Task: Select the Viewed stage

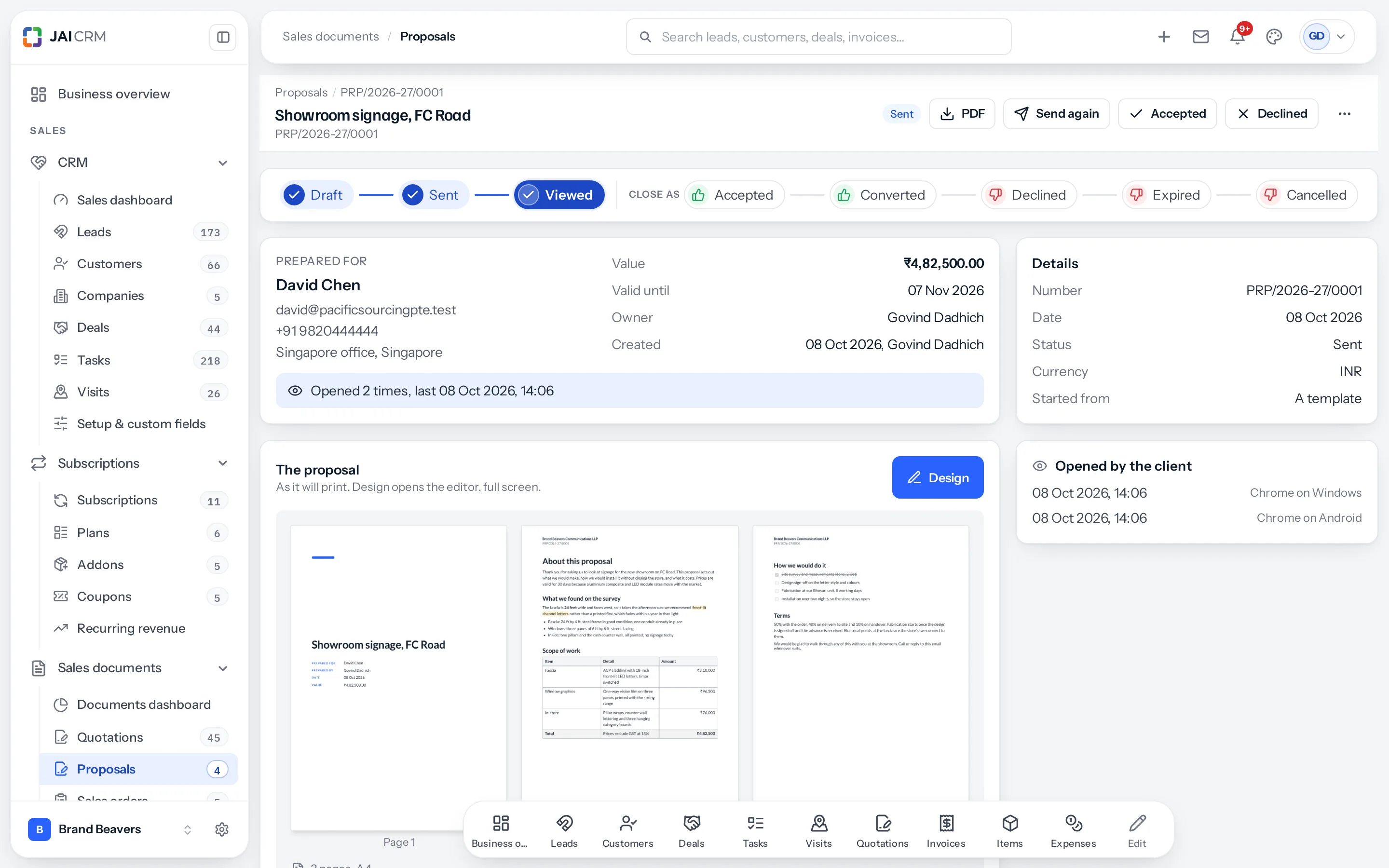Action: (x=559, y=195)
